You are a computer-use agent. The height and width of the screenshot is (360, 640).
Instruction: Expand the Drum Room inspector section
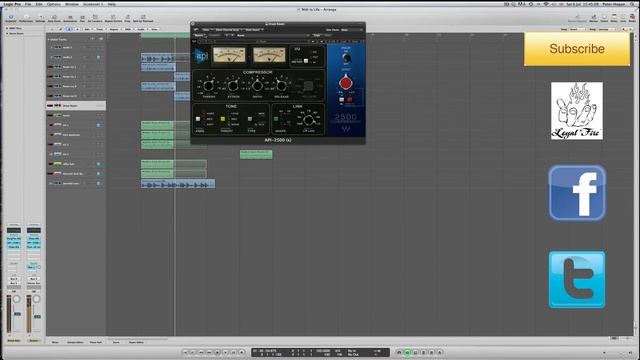click(x=7, y=33)
